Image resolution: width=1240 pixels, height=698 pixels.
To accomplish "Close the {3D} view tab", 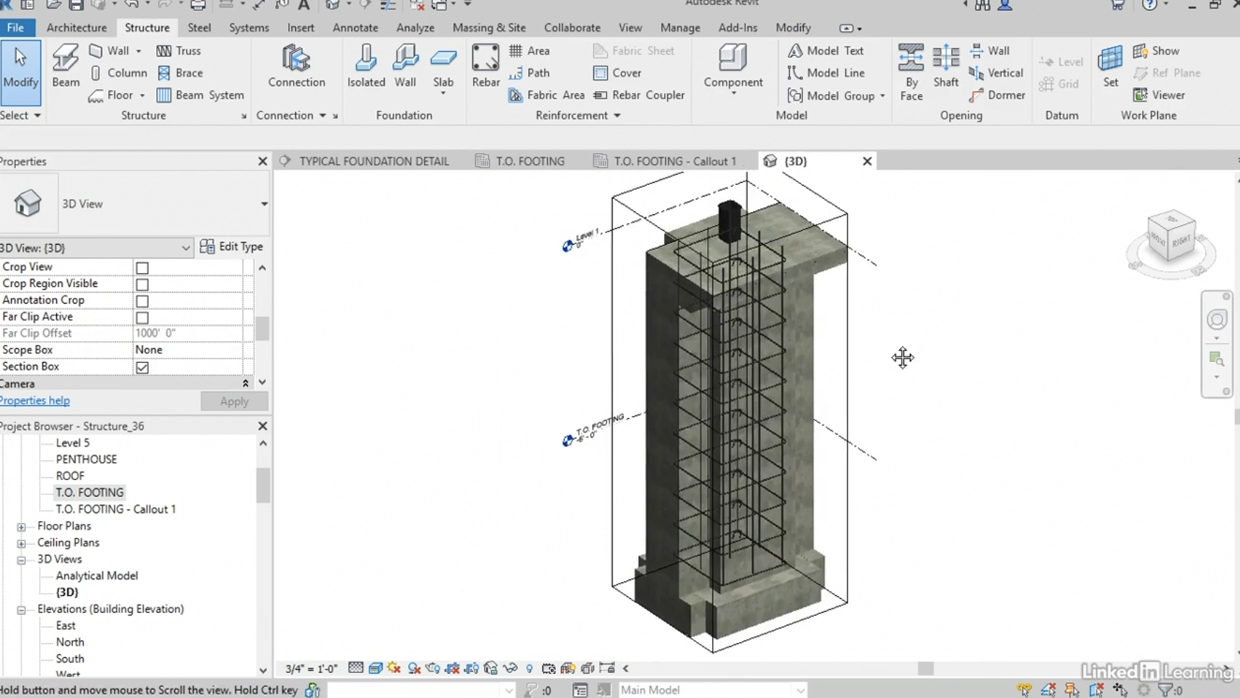I will click(867, 161).
